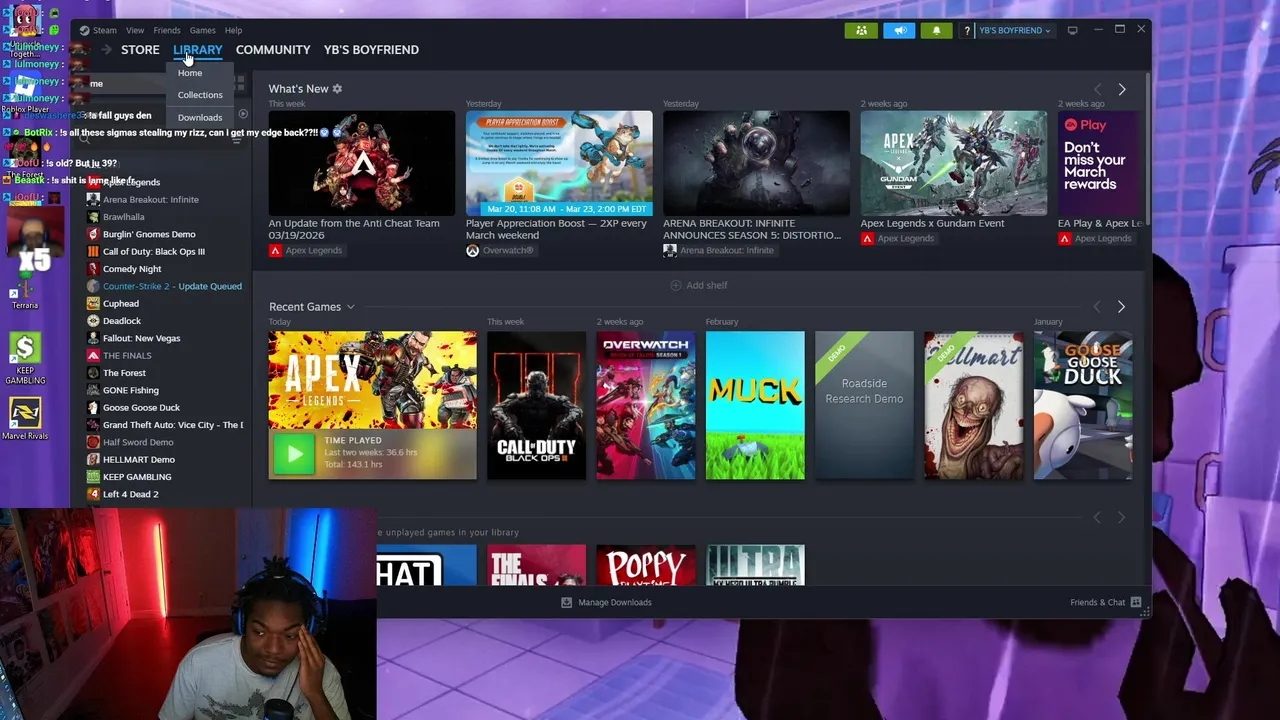Open Overwatch cover in Recent Games

click(646, 405)
